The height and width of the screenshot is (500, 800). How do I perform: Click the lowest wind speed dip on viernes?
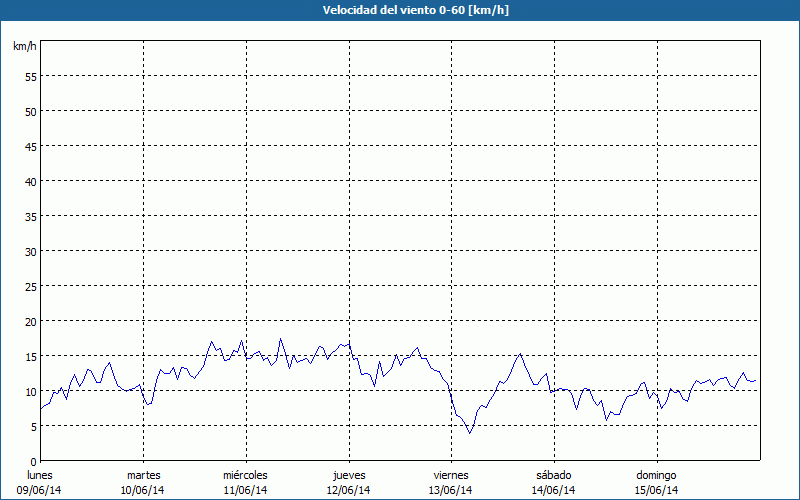[x=470, y=432]
